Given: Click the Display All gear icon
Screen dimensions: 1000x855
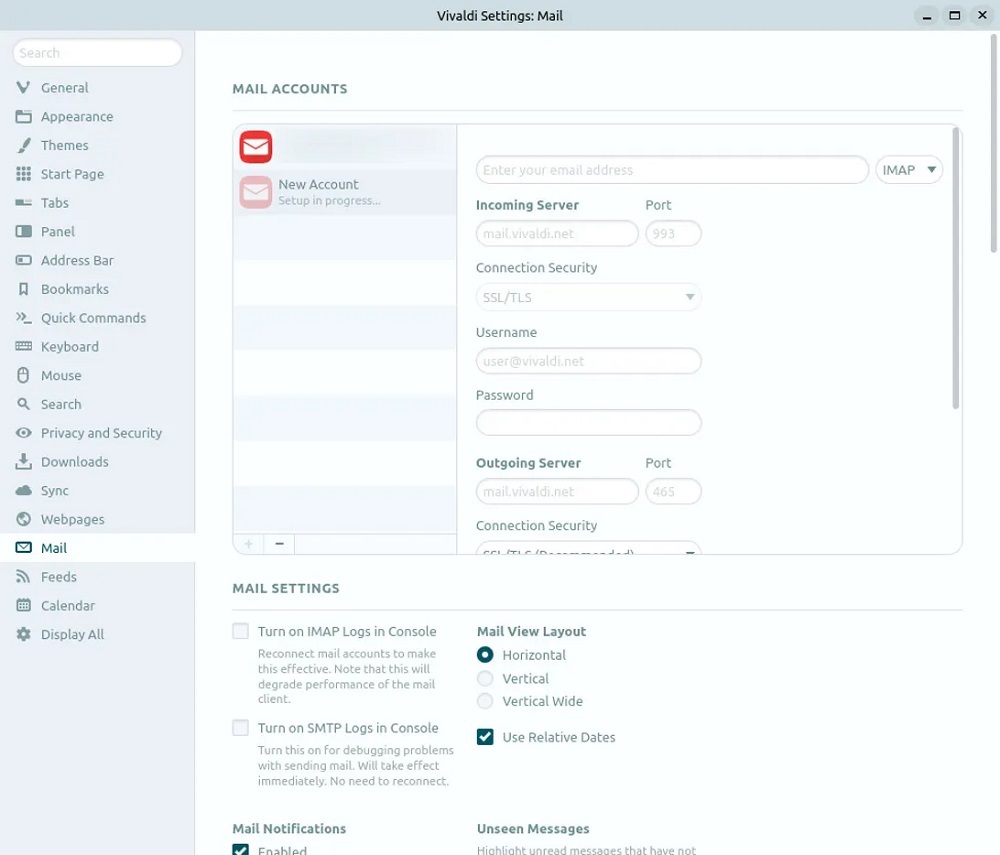Looking at the screenshot, I should (24, 635).
